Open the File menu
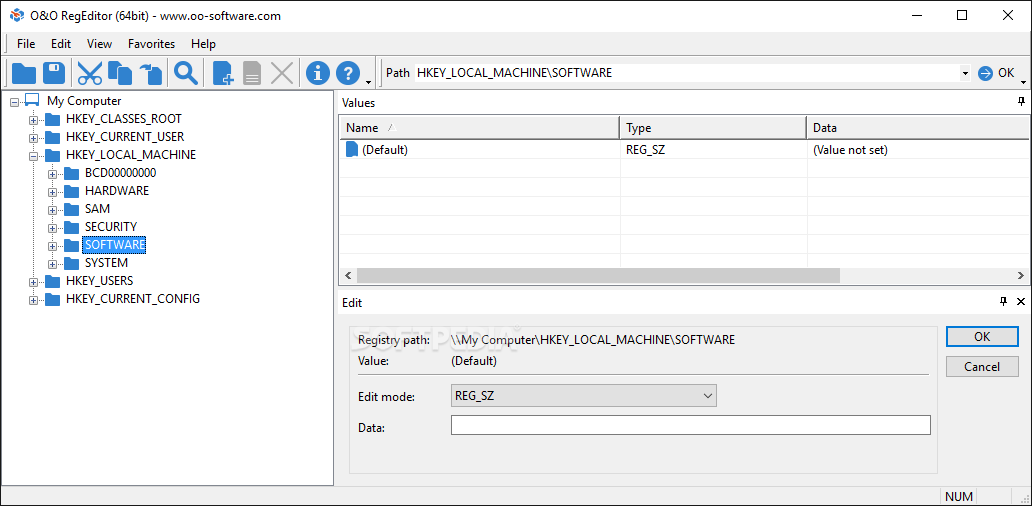Screen dimensions: 1032x506 tap(26, 44)
